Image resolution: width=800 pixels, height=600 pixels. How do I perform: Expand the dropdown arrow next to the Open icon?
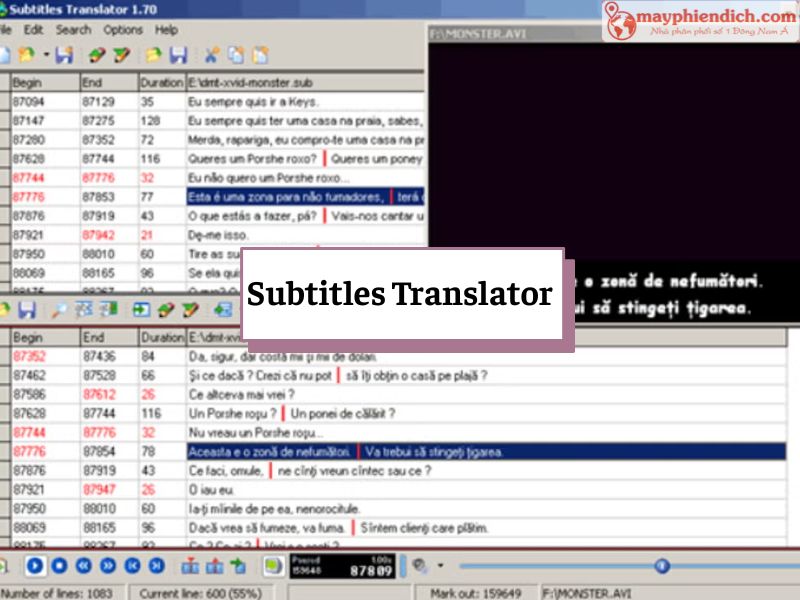(x=46, y=53)
